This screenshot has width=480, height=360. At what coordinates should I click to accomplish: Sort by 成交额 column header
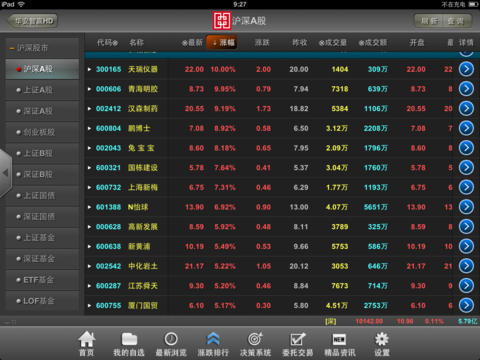(x=372, y=43)
